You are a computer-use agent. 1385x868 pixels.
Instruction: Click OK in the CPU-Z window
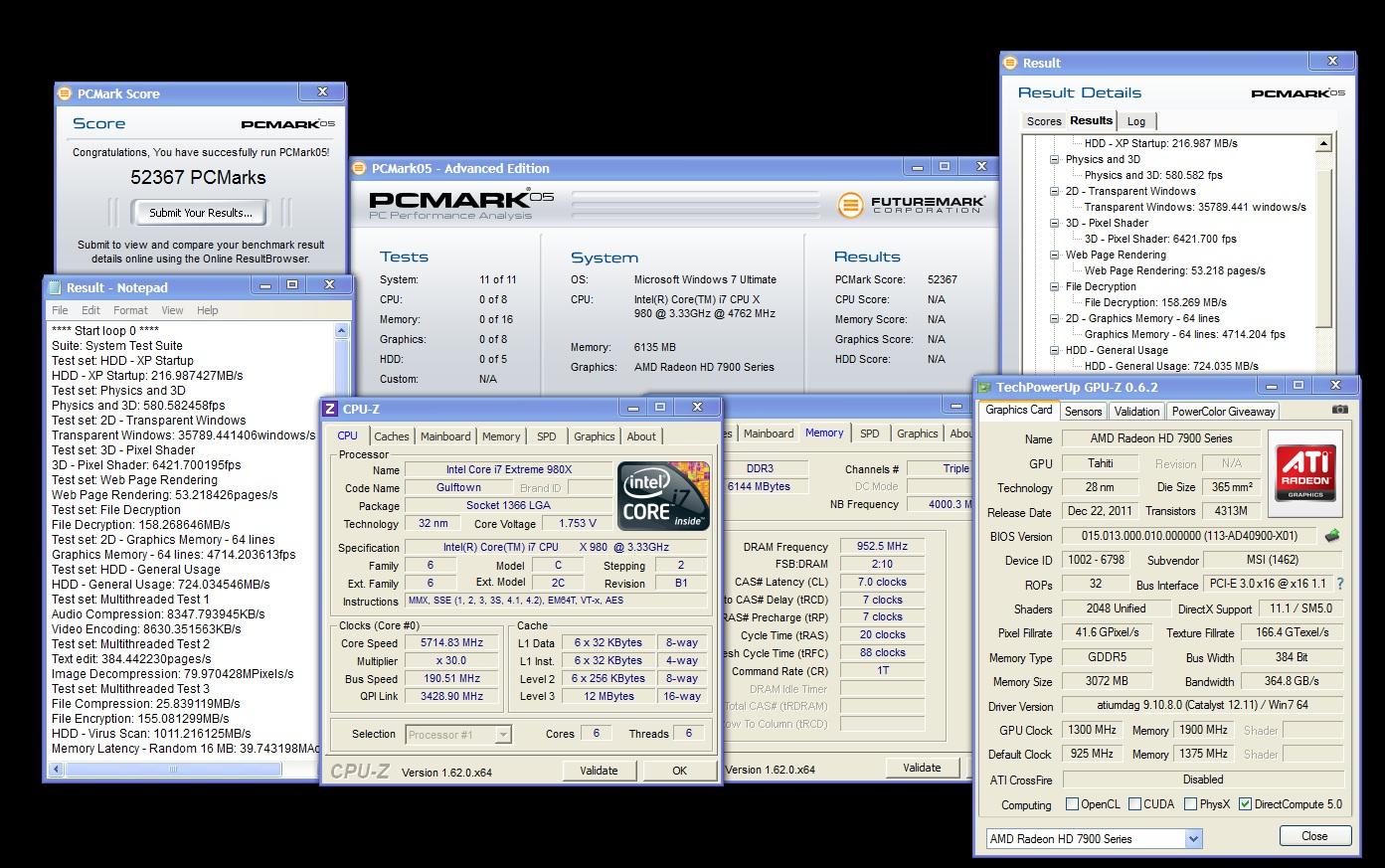click(x=679, y=771)
